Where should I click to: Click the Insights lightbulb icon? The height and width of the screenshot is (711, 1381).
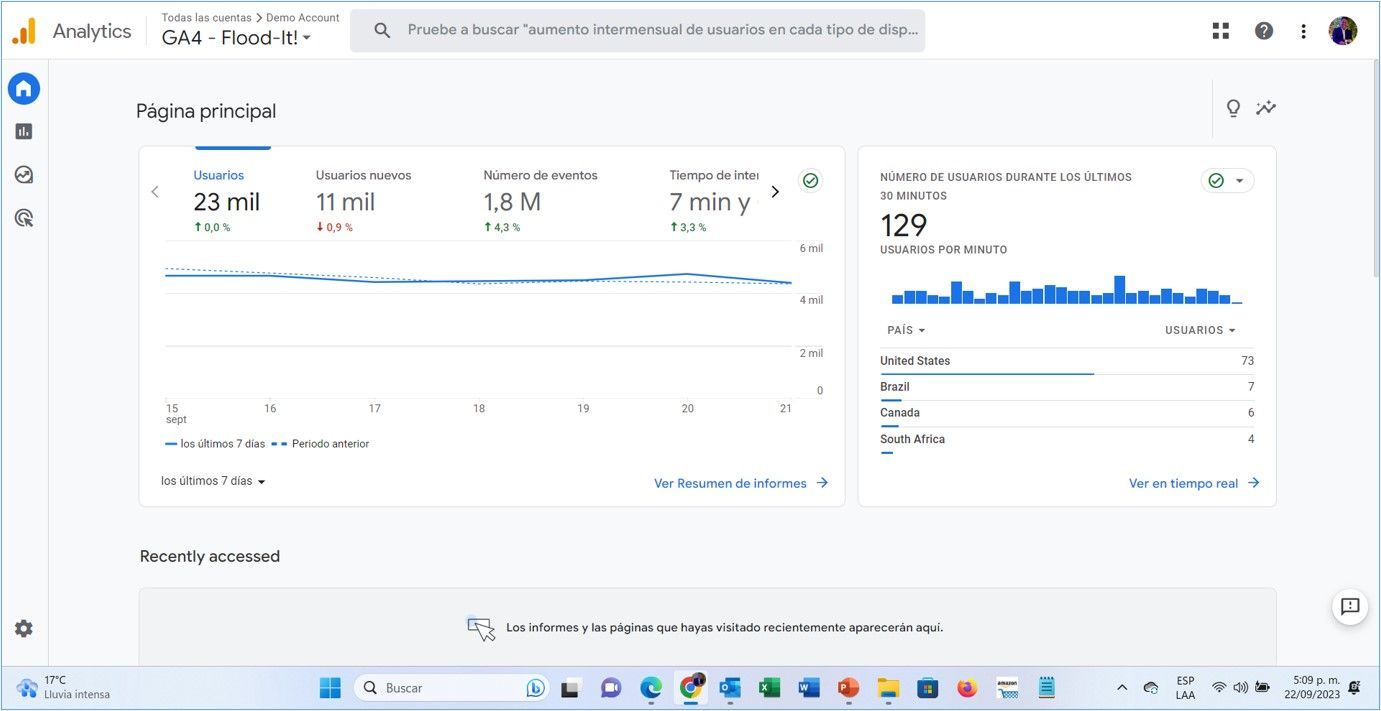pos(1233,108)
